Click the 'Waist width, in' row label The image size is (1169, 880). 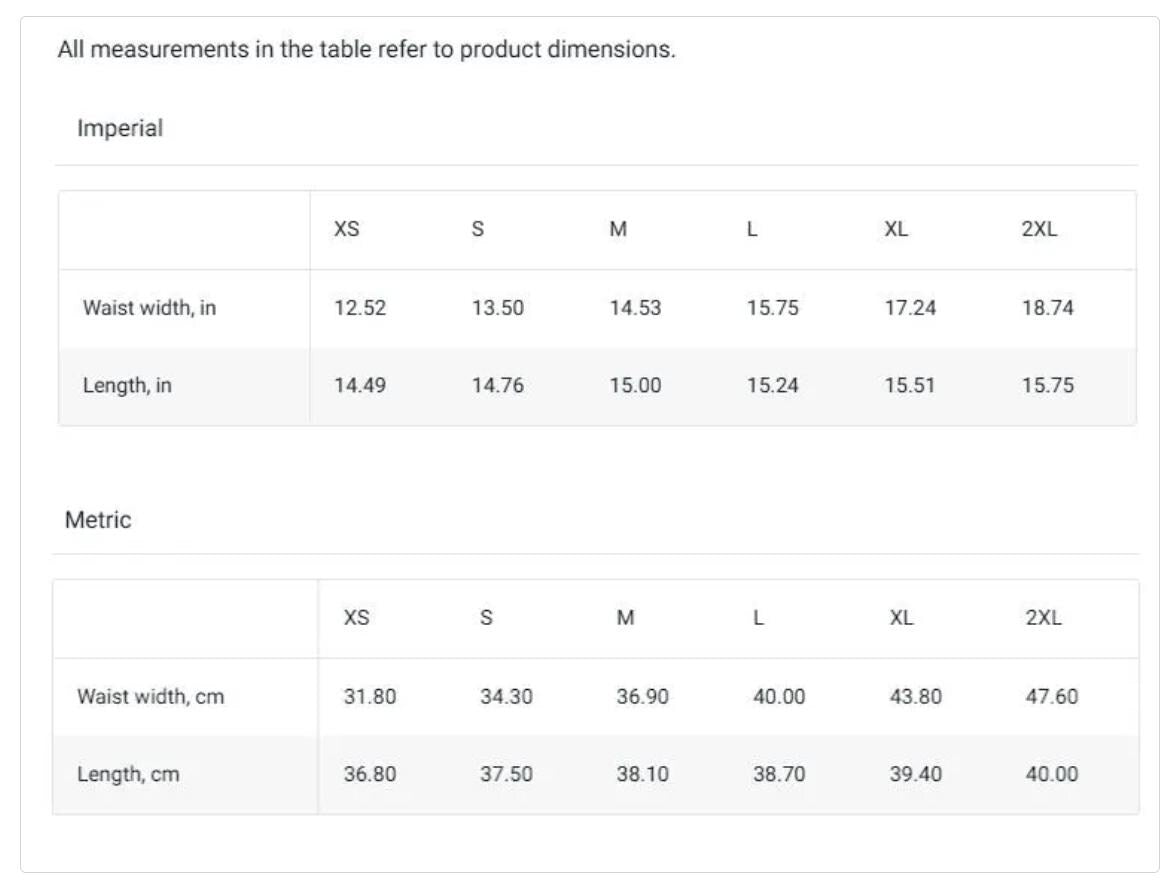pos(149,308)
